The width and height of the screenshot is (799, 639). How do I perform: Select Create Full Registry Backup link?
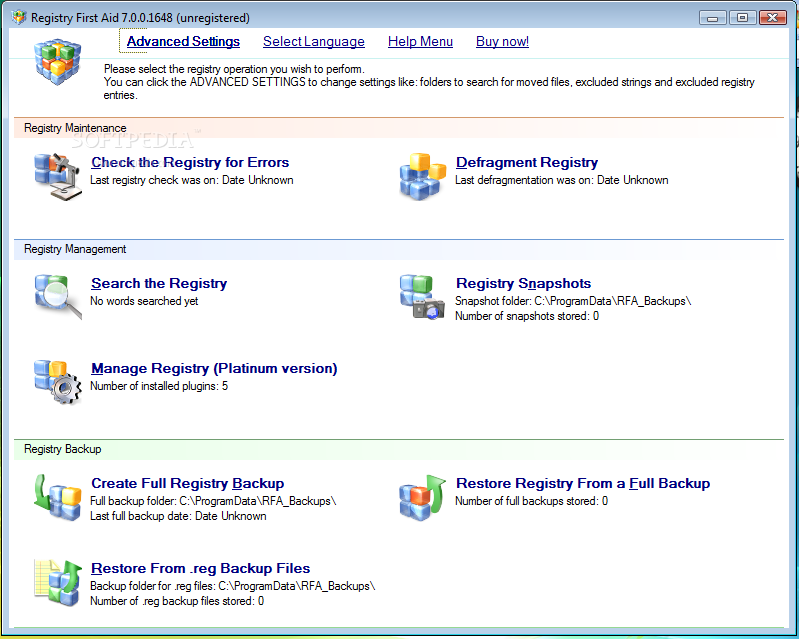188,483
